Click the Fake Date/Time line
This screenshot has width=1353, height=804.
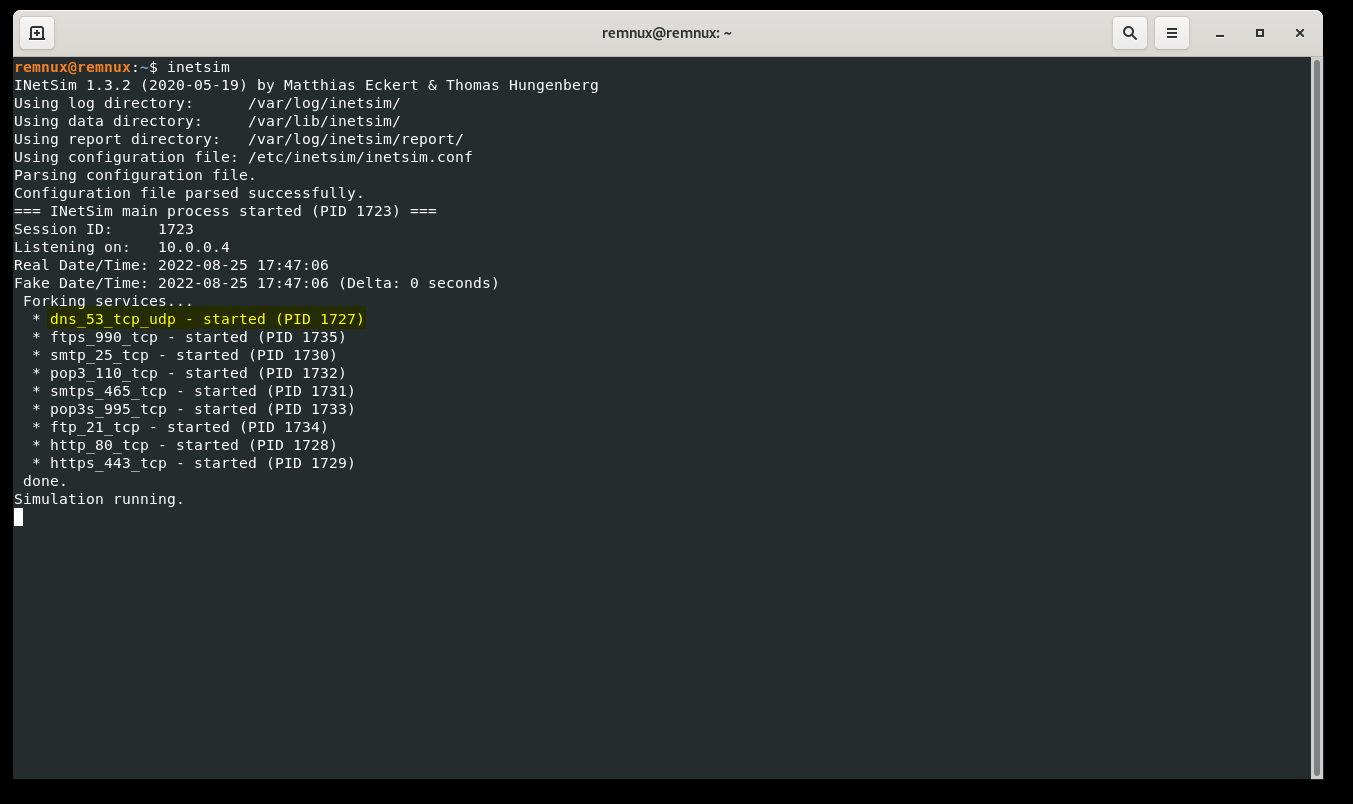(x=255, y=283)
